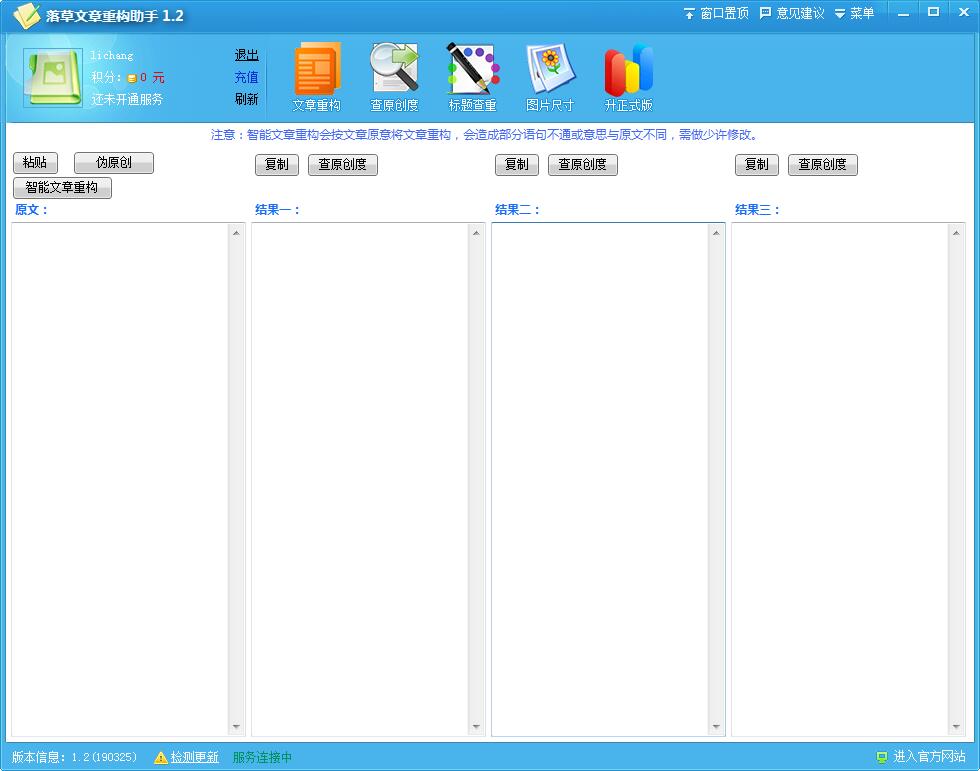Click the 服务连接中 status text
The width and height of the screenshot is (980, 771).
262,757
